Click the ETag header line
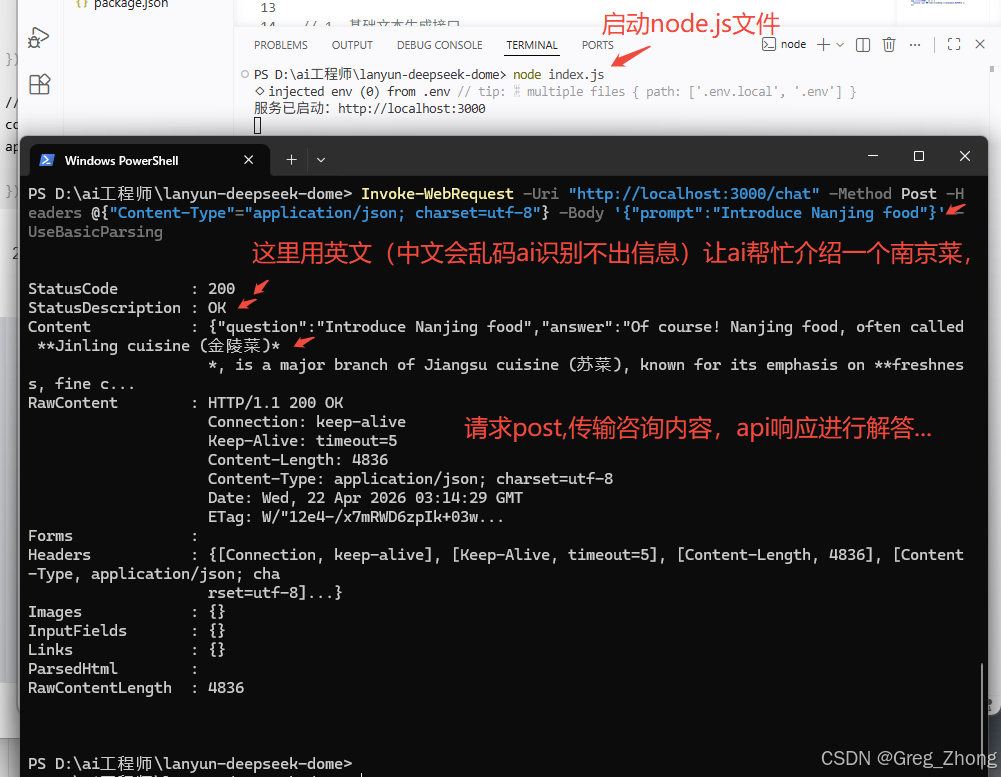 (x=356, y=517)
